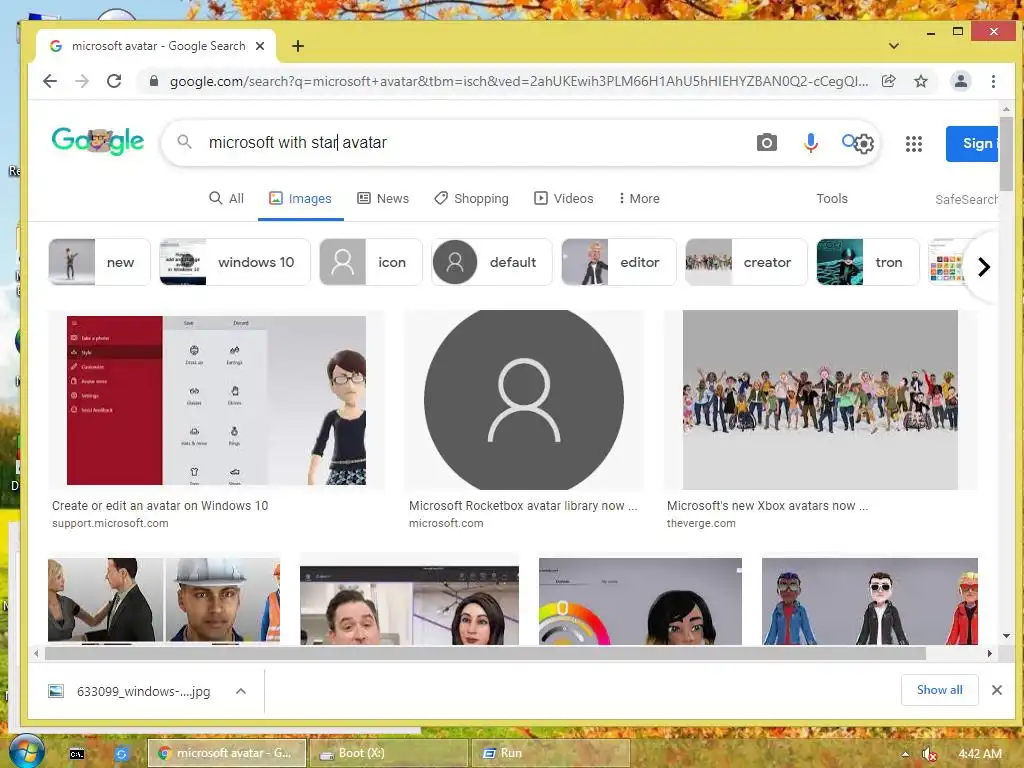Viewport: 1024px width, 768px height.
Task: Open the SafeSearch setting
Action: (966, 199)
